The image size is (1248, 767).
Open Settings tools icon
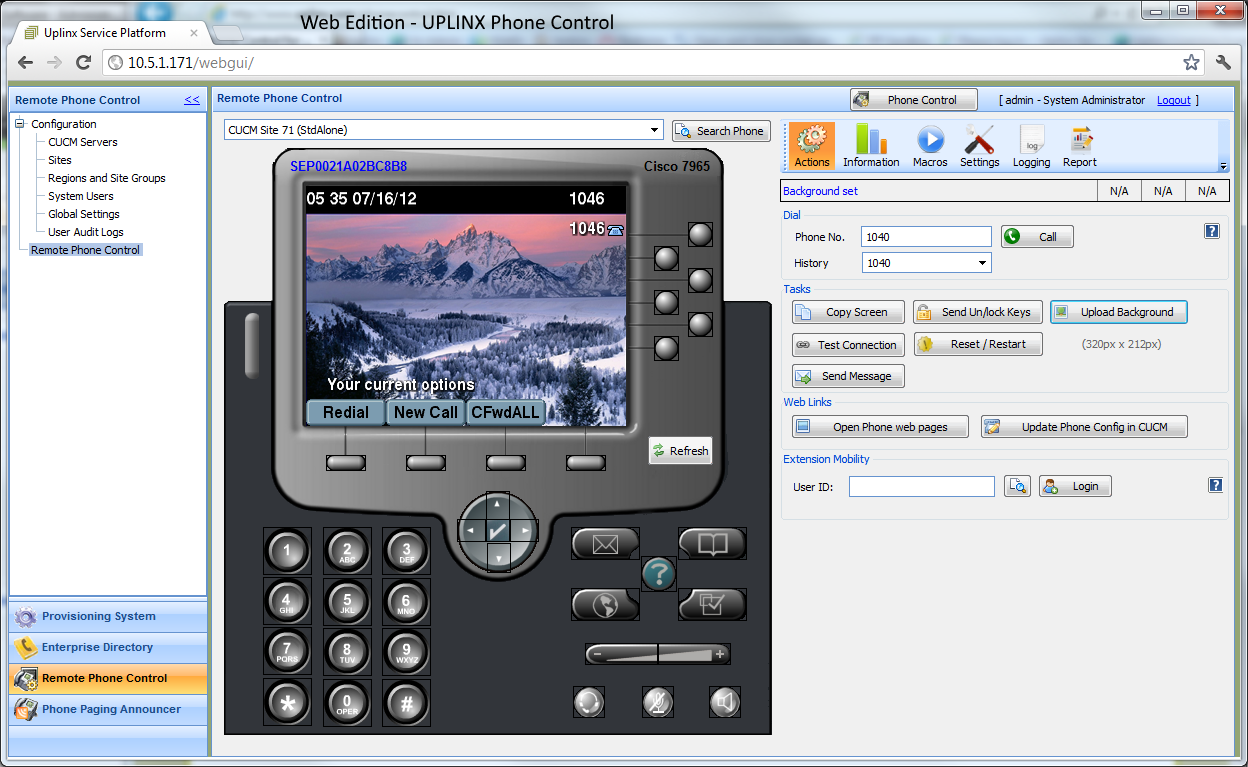tap(979, 145)
